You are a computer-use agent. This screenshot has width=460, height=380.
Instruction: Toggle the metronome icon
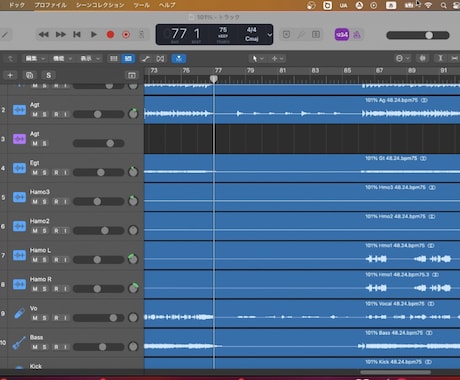coord(357,35)
